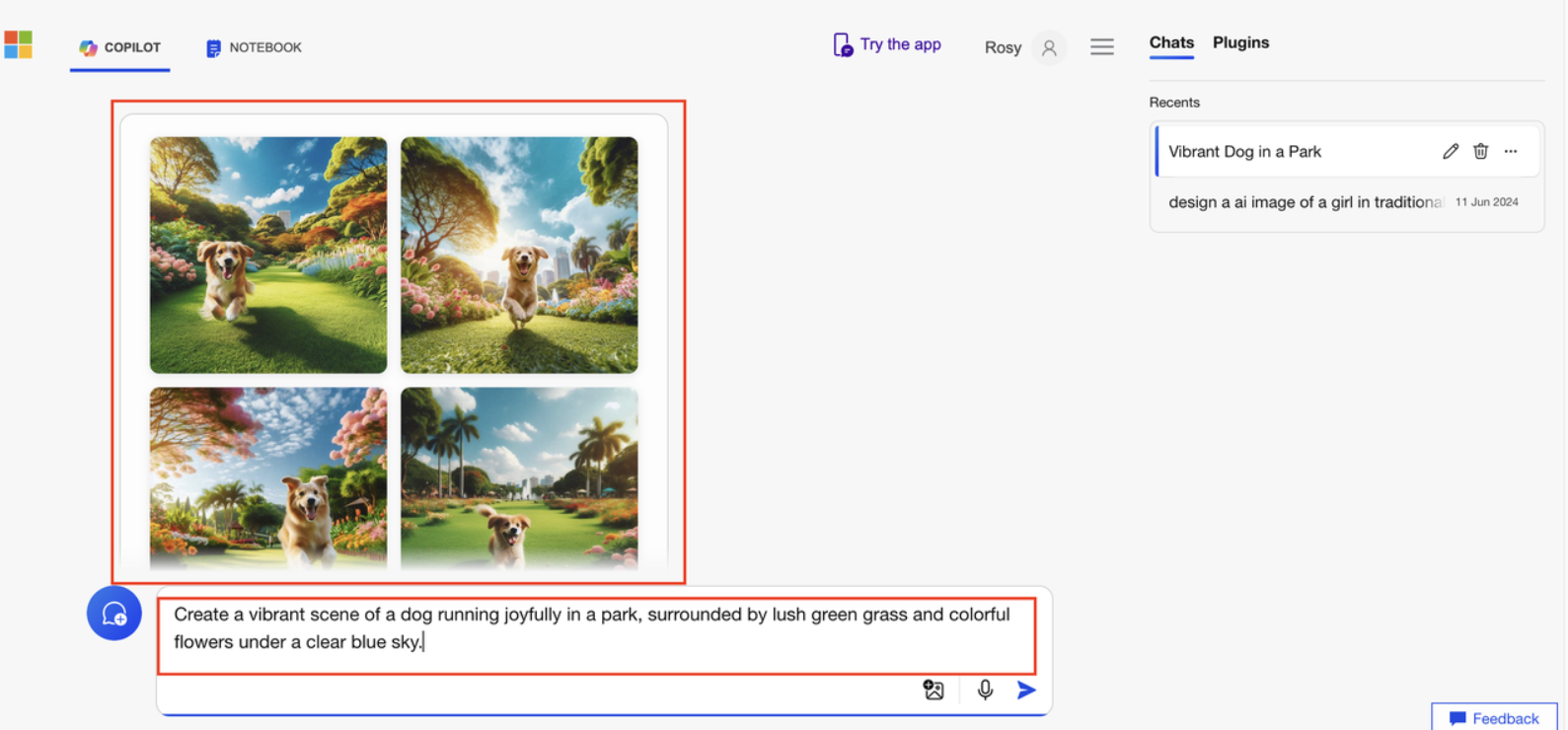1568x730 pixels.
Task: Send the prompt with the arrow icon
Action: (x=1026, y=690)
